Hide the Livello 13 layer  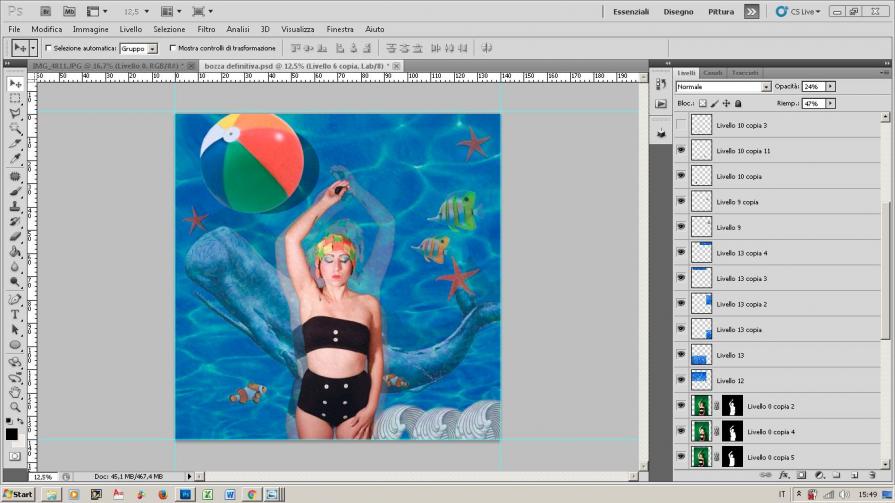(681, 355)
